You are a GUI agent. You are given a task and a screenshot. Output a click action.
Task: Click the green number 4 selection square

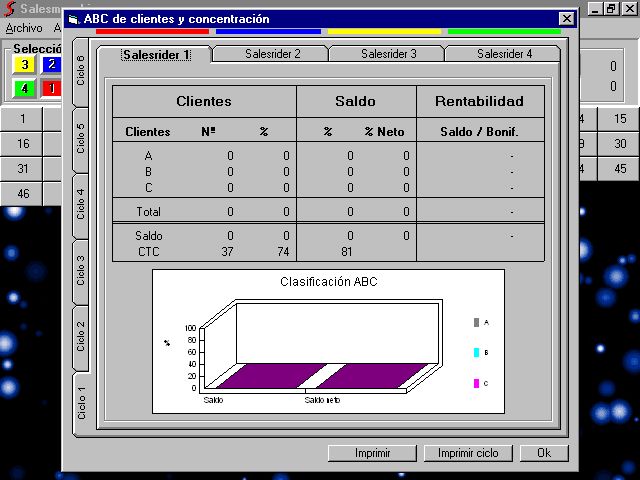[25, 89]
